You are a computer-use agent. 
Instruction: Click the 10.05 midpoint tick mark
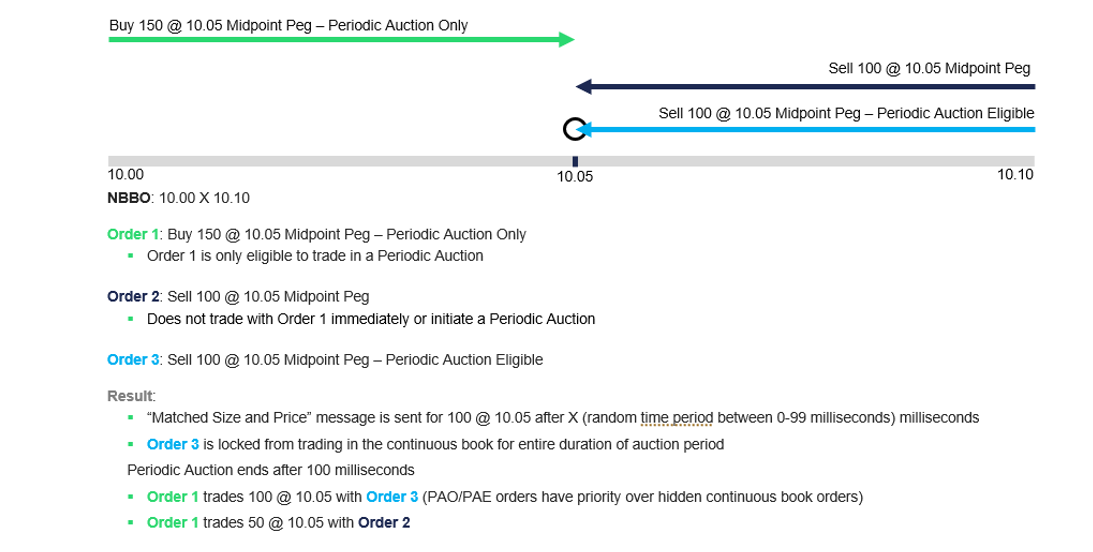[x=575, y=162]
